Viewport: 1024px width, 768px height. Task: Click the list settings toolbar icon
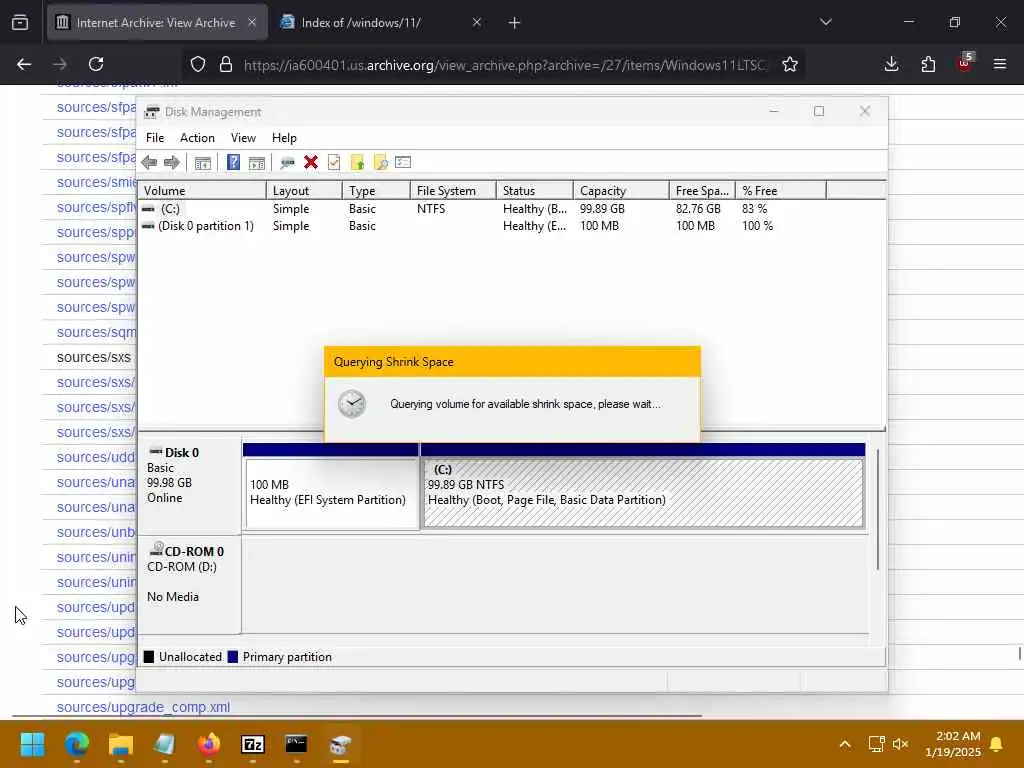[403, 162]
